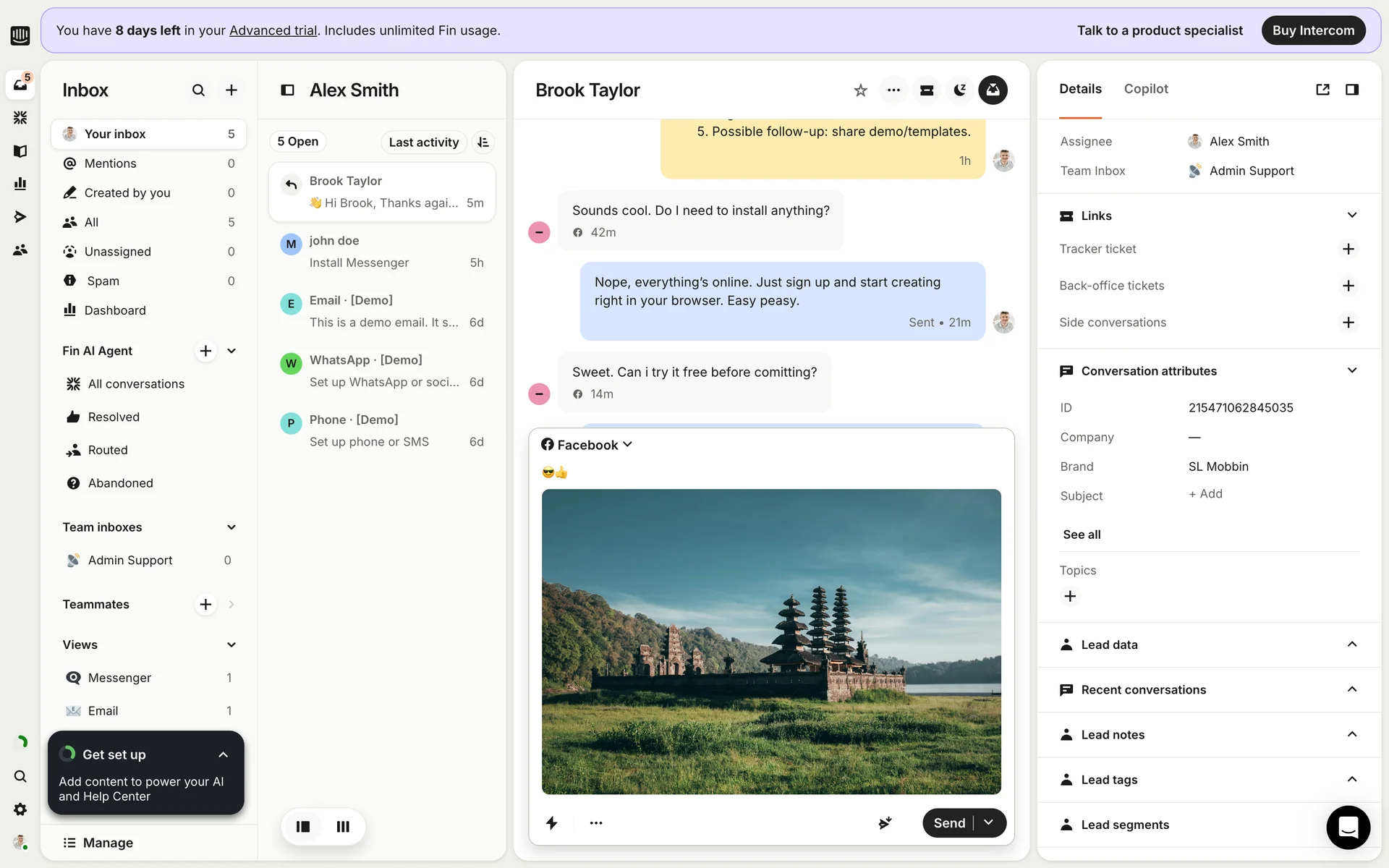
Task: Open Intercom Messenger chat bubble
Action: 1348,827
